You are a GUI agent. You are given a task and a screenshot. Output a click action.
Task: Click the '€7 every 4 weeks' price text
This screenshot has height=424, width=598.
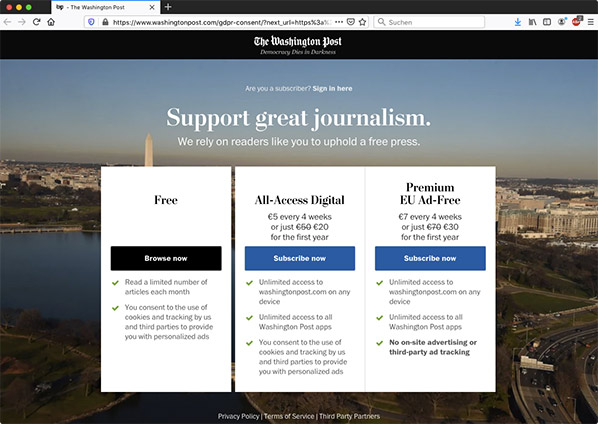430,217
